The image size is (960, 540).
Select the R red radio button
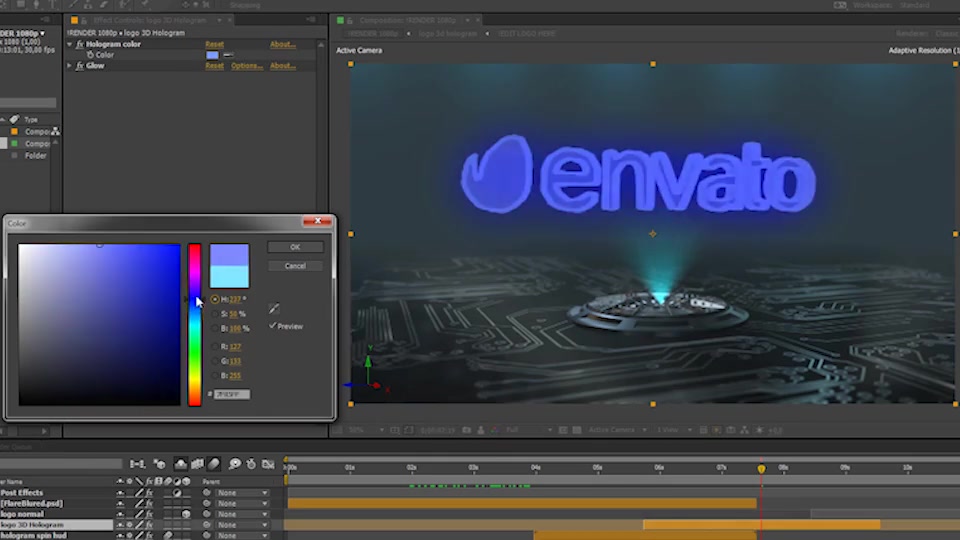coord(215,347)
